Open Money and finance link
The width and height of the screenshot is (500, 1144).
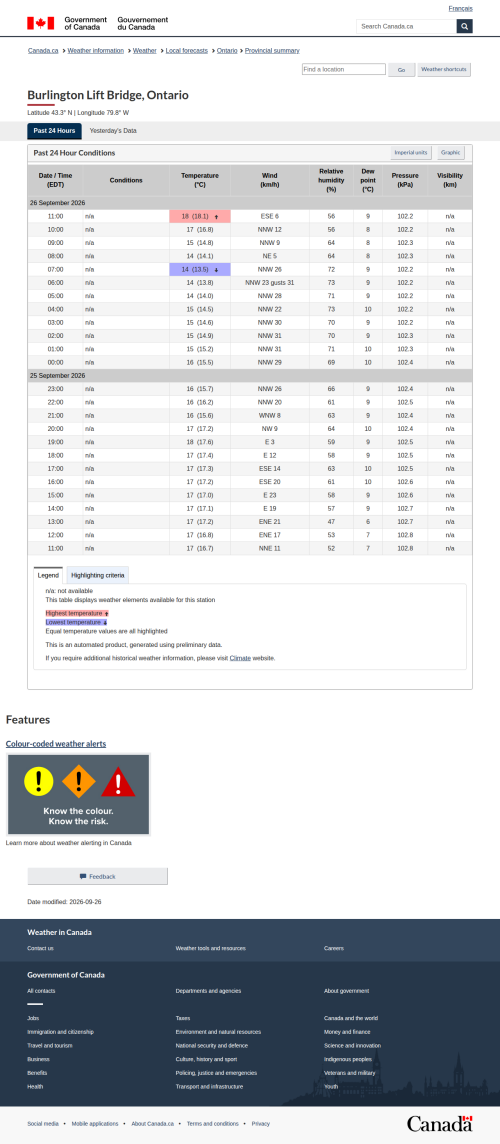(347, 1032)
